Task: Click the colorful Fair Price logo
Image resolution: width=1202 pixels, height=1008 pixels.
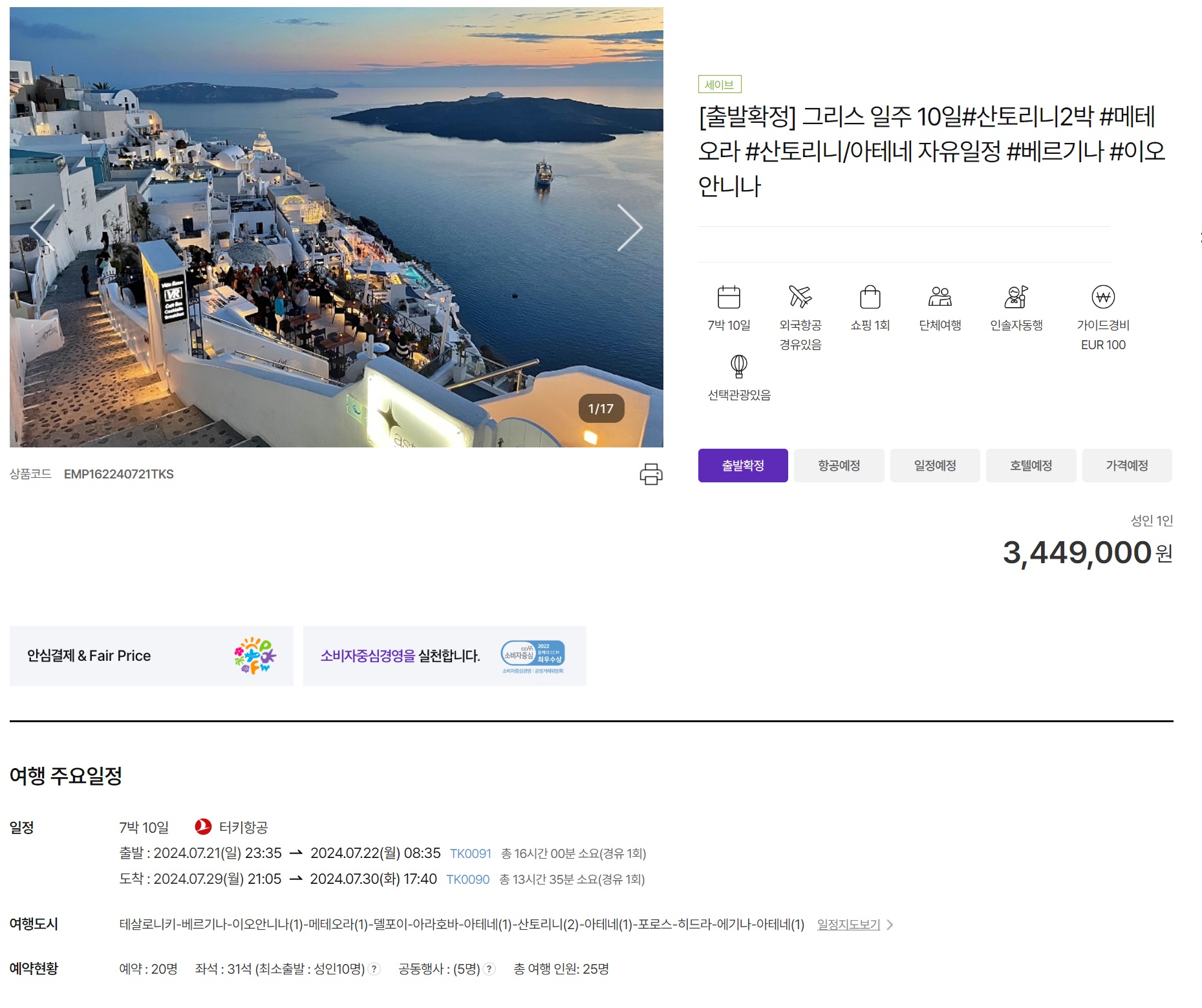Action: (x=255, y=656)
